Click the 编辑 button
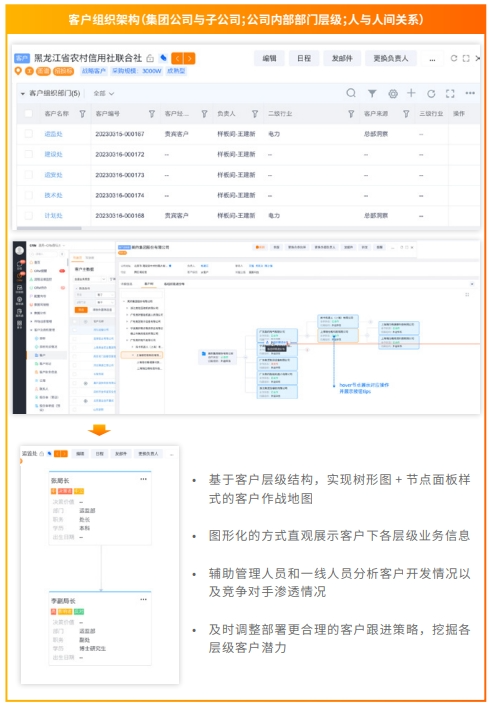Image resolution: width=490 pixels, height=706 pixels. [x=269, y=59]
